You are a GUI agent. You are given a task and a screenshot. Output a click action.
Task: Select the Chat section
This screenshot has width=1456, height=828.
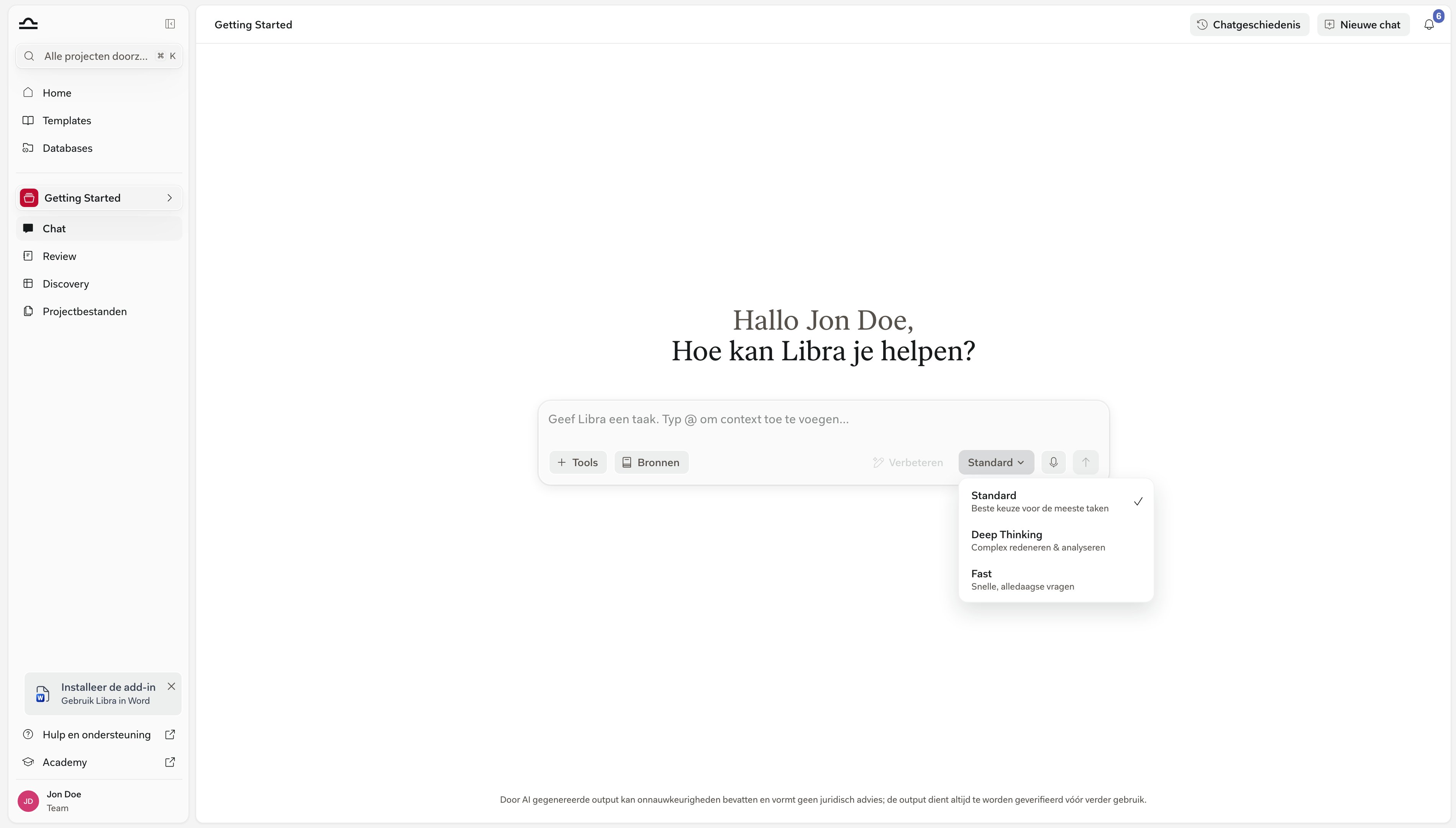[99, 228]
